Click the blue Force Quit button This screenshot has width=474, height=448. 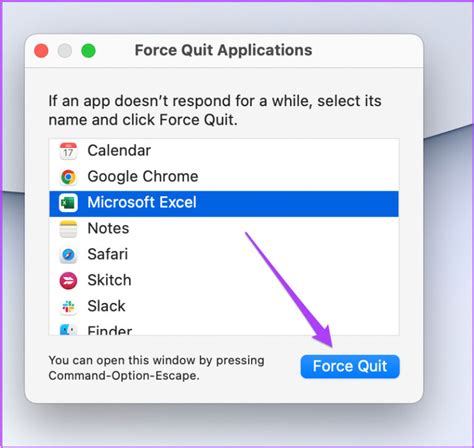pyautogui.click(x=350, y=366)
